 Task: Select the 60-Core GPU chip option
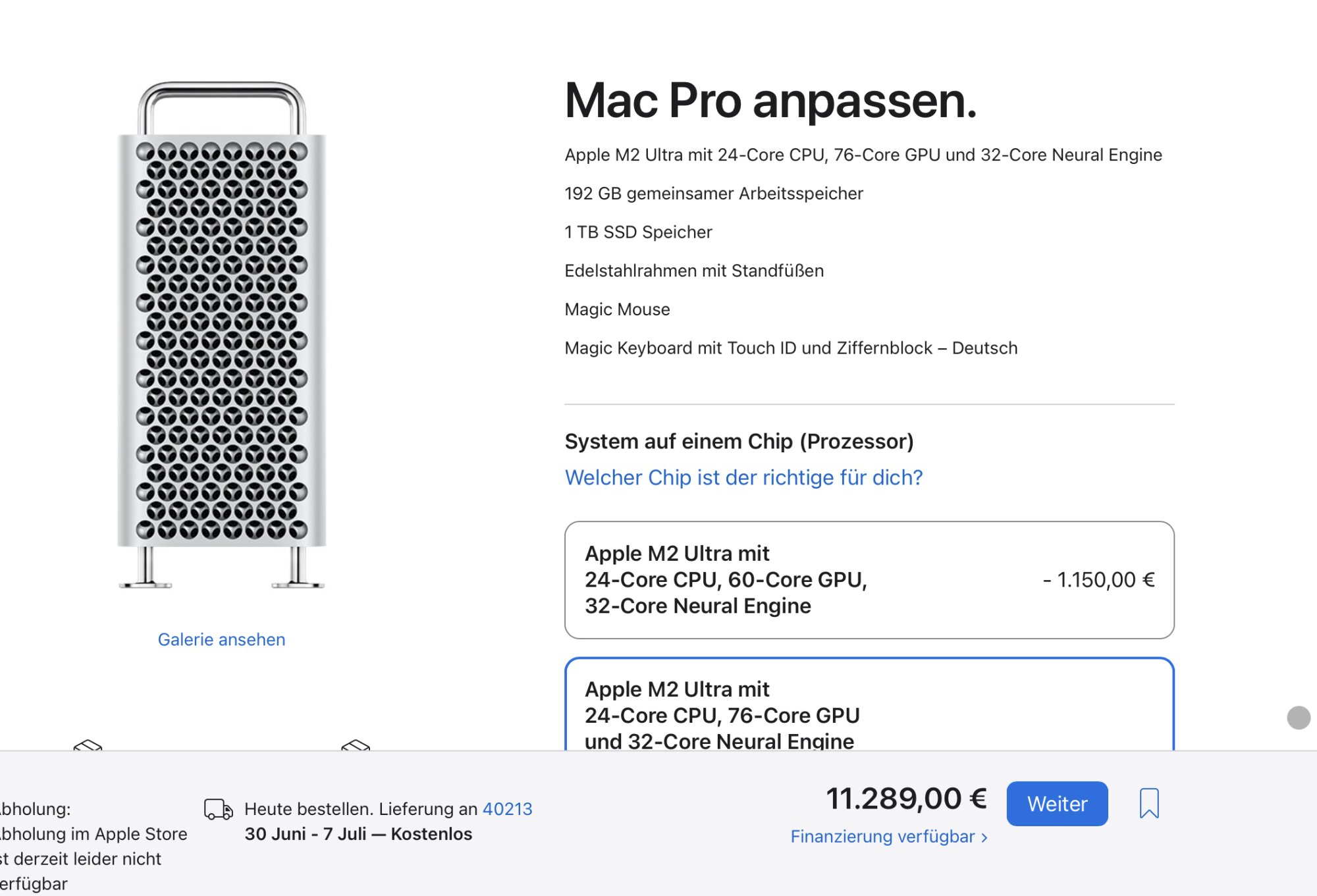click(869, 580)
